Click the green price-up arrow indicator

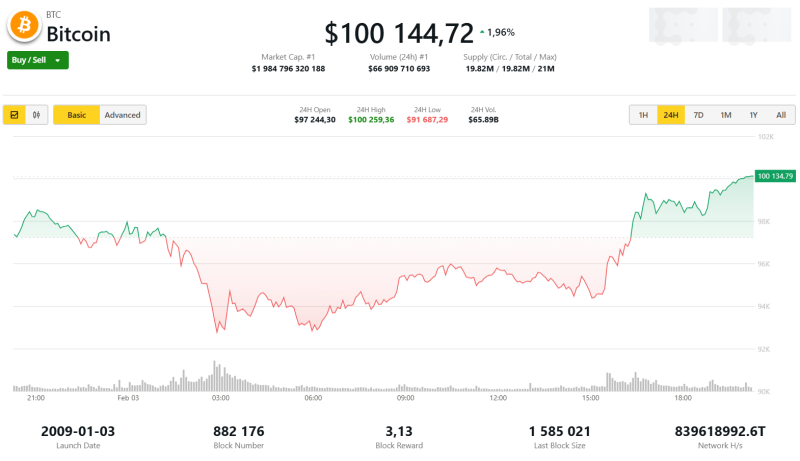pos(482,32)
